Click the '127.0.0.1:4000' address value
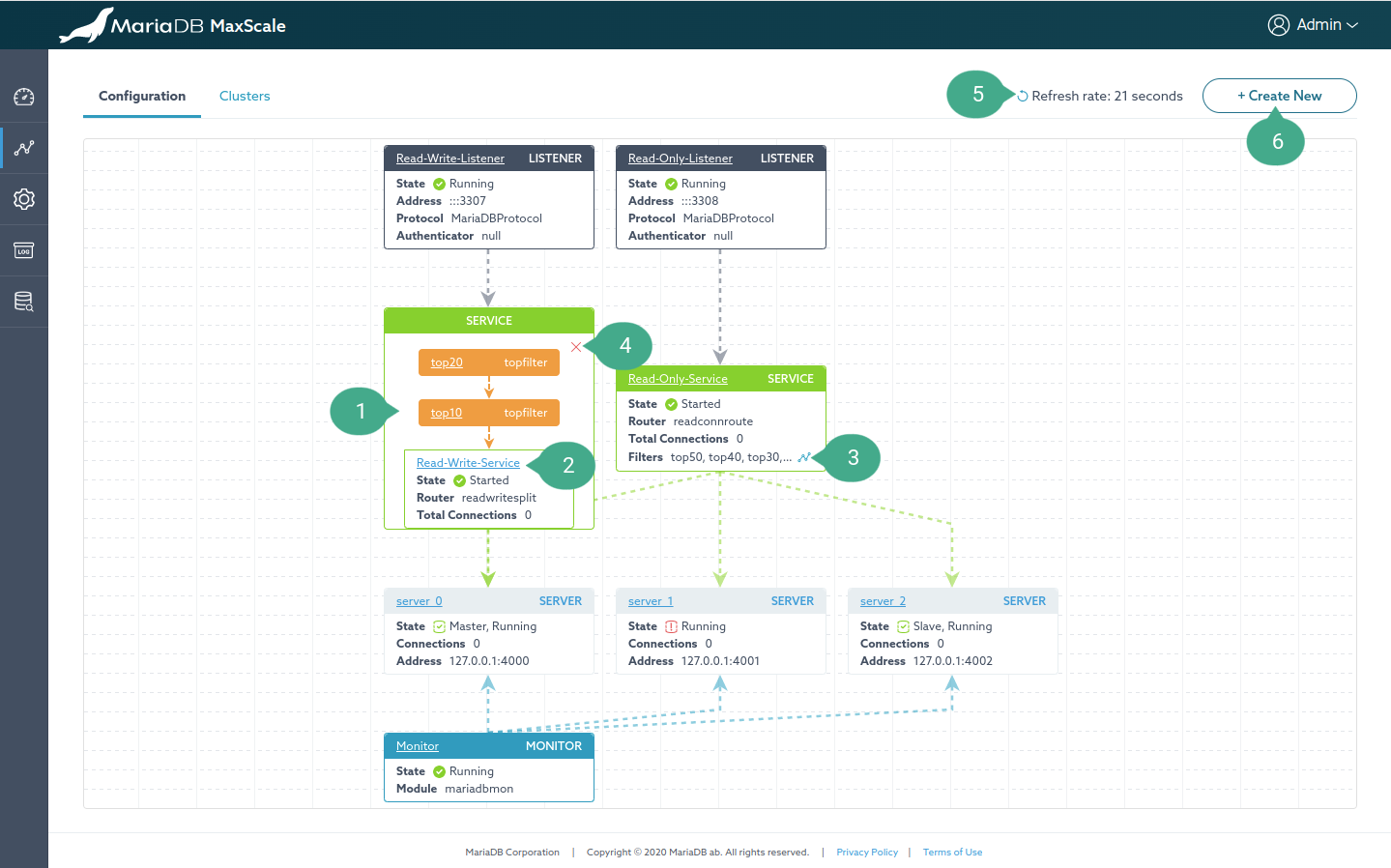This screenshot has width=1391, height=868. click(x=489, y=661)
